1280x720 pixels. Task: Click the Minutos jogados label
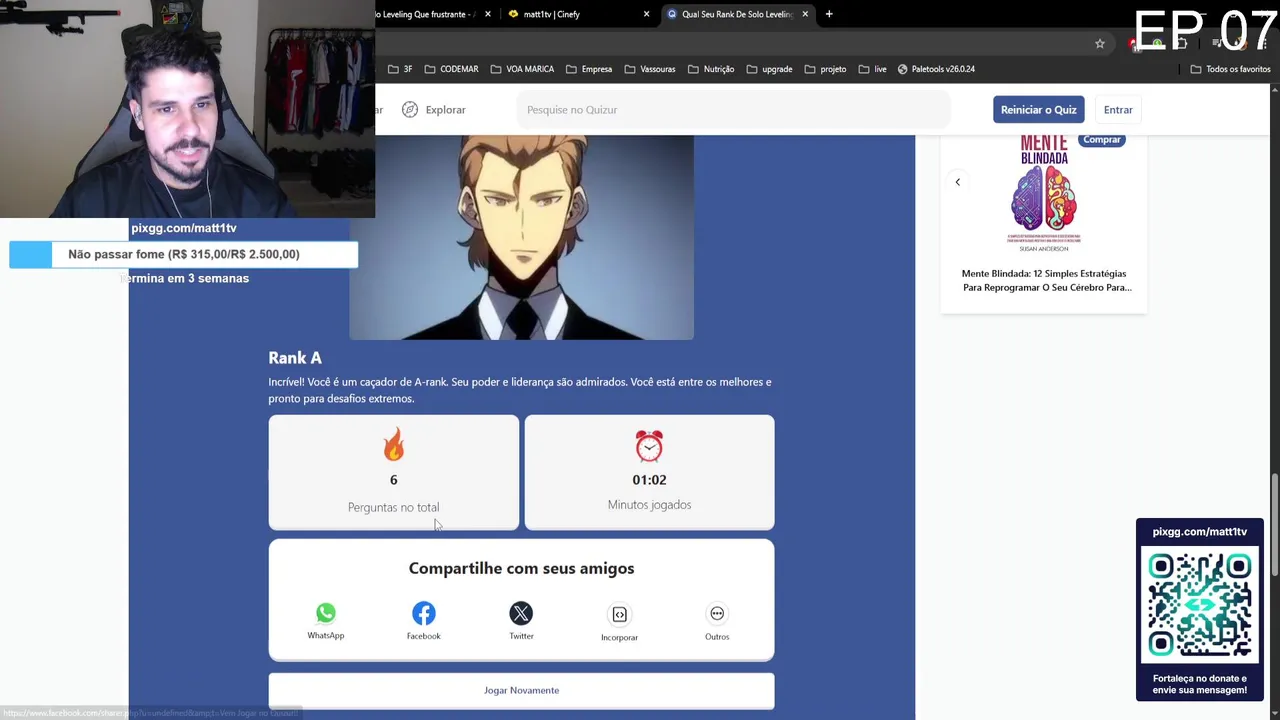click(x=649, y=505)
